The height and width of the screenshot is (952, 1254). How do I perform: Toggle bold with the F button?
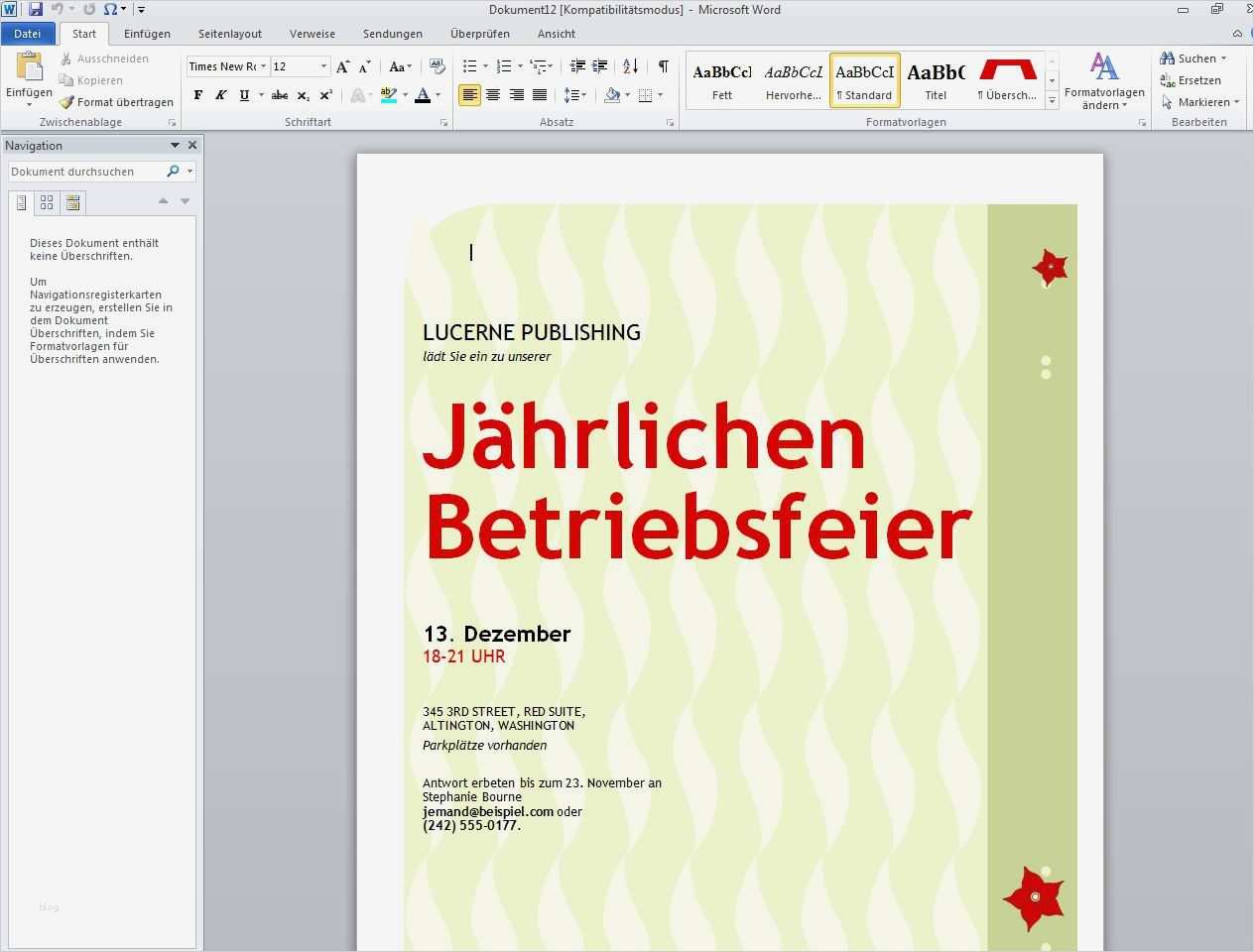(x=197, y=95)
